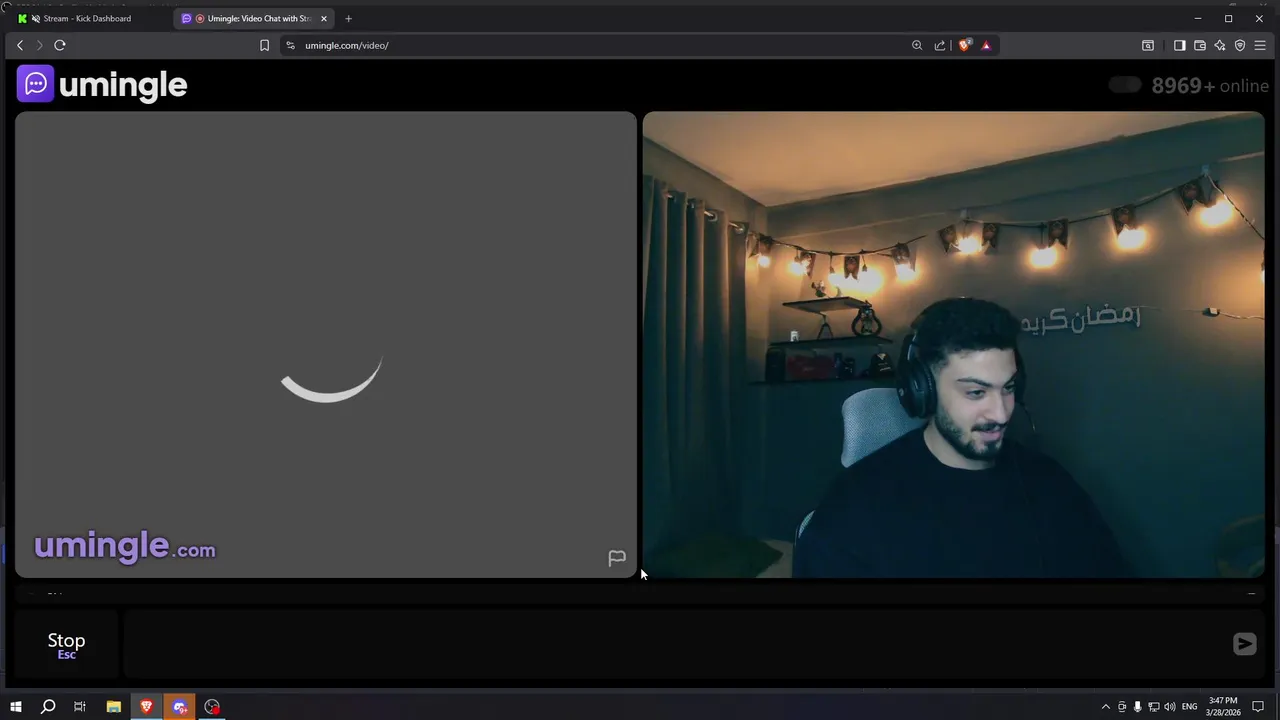Switch to Stream - Kick Dashboard tab
This screenshot has height=720, width=1280.
point(87,18)
